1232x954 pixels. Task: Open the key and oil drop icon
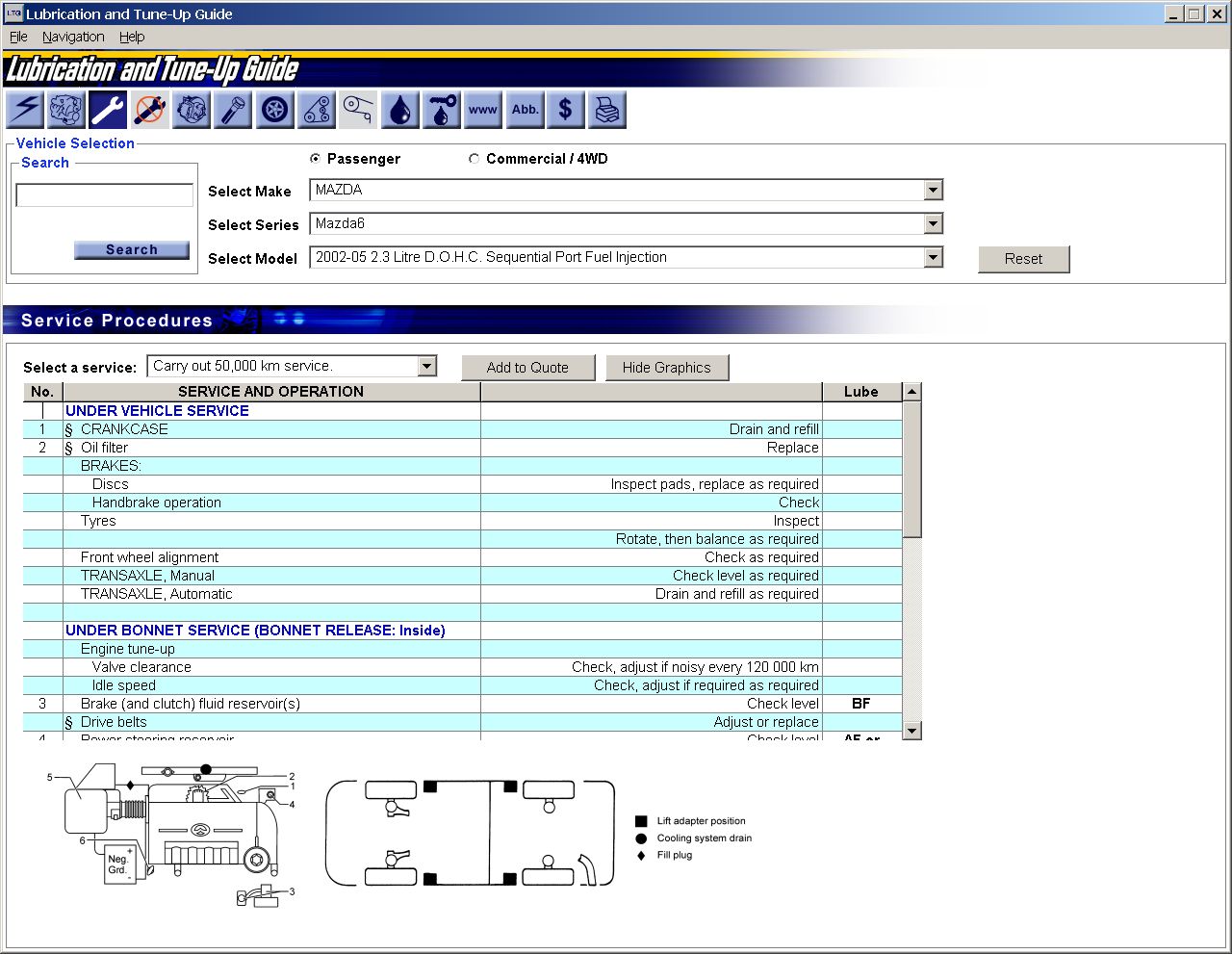442,110
